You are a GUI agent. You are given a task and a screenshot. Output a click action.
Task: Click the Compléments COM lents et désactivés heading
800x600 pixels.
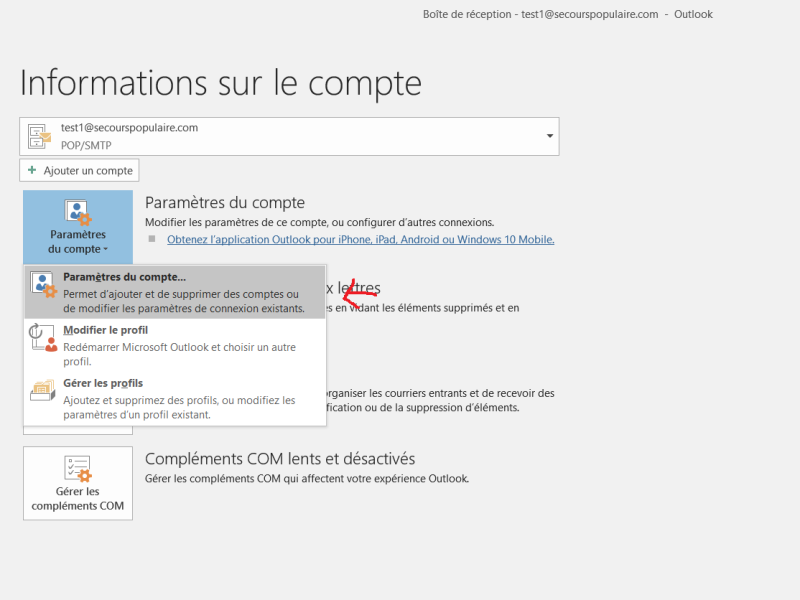[280, 459]
